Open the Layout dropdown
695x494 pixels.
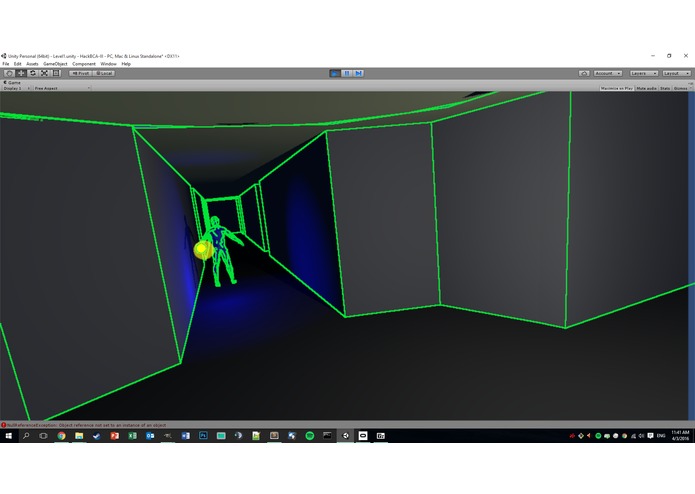[677, 73]
